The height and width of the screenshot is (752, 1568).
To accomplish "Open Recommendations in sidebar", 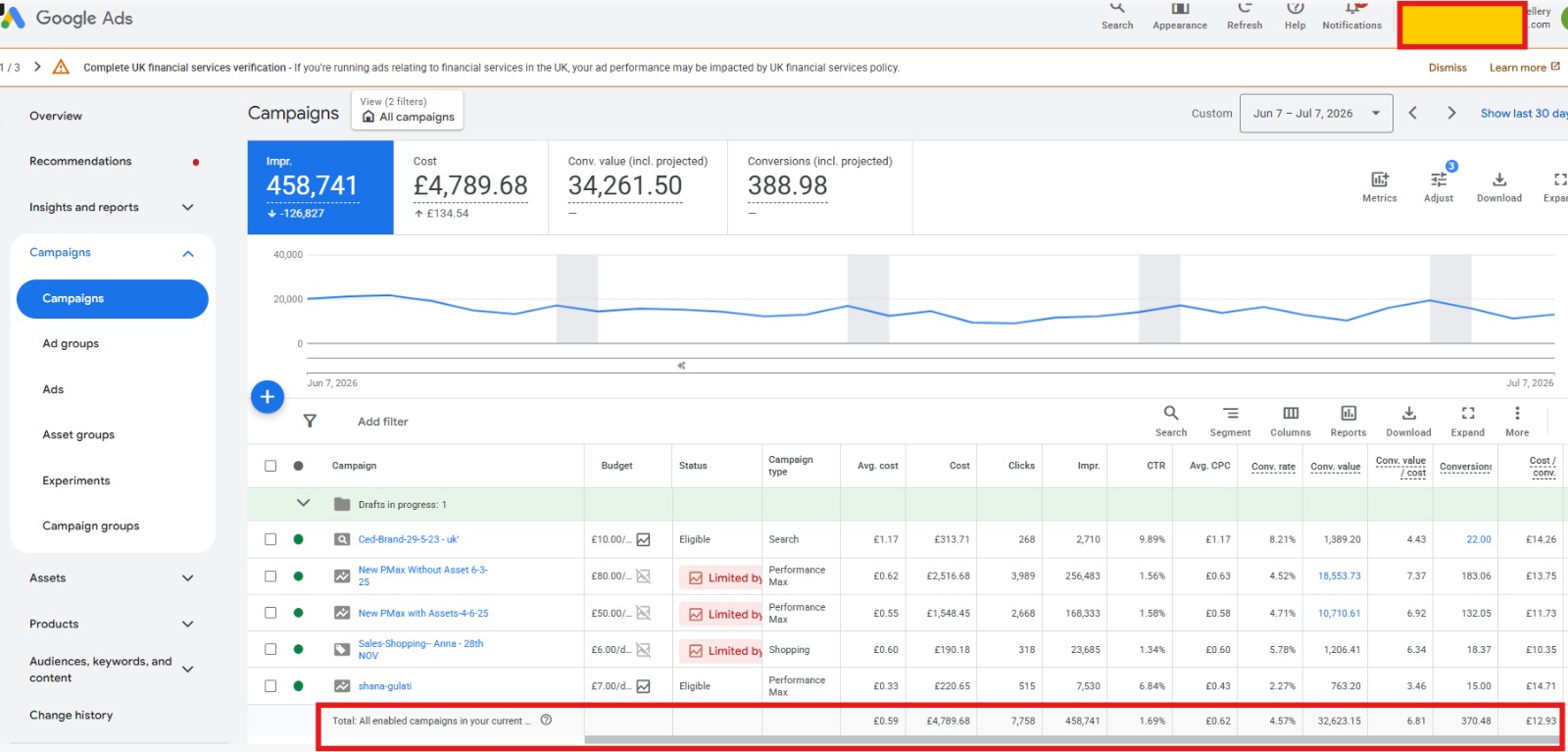I will pyautogui.click(x=80, y=161).
